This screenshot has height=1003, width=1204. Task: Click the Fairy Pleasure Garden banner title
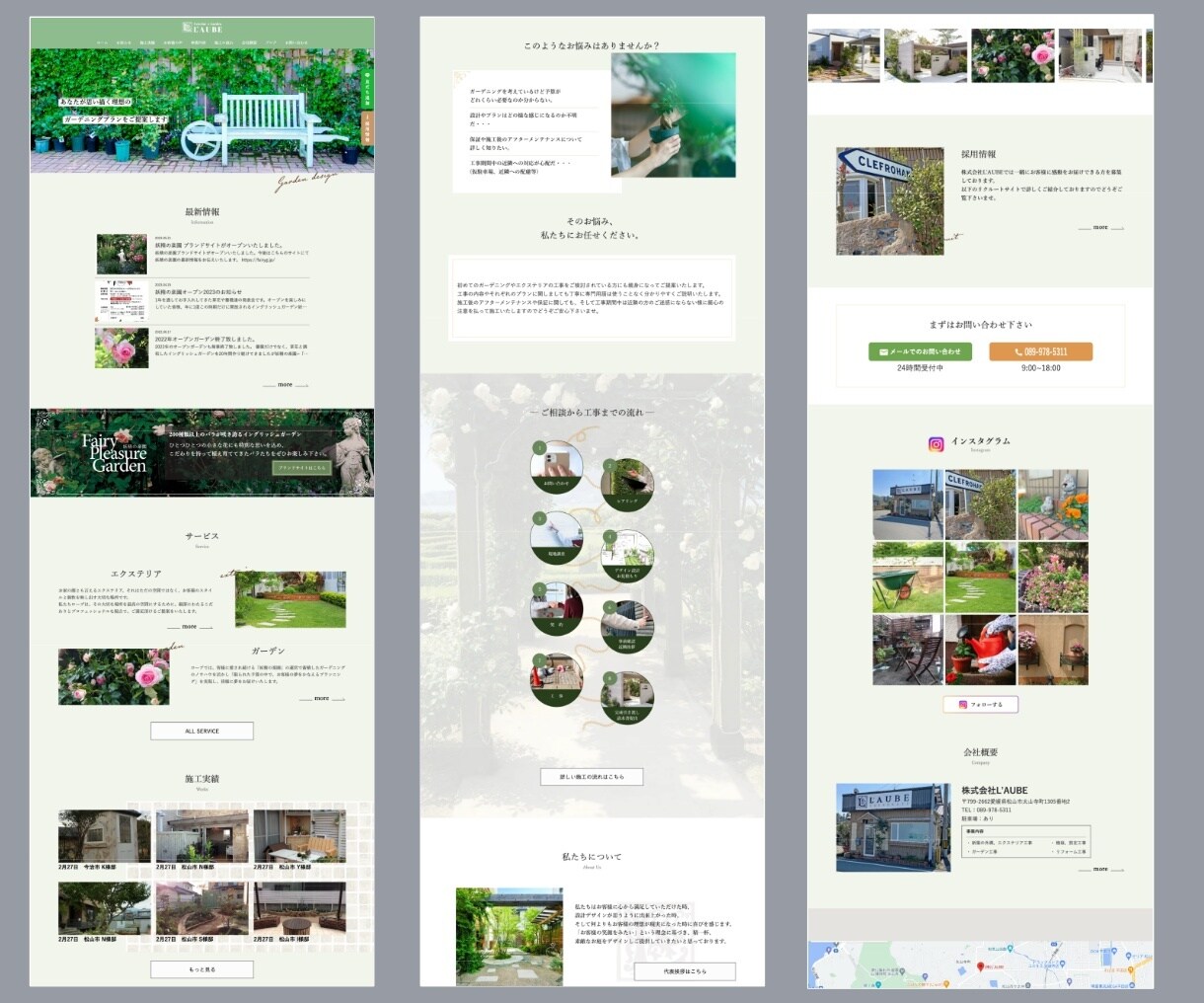coord(113,453)
